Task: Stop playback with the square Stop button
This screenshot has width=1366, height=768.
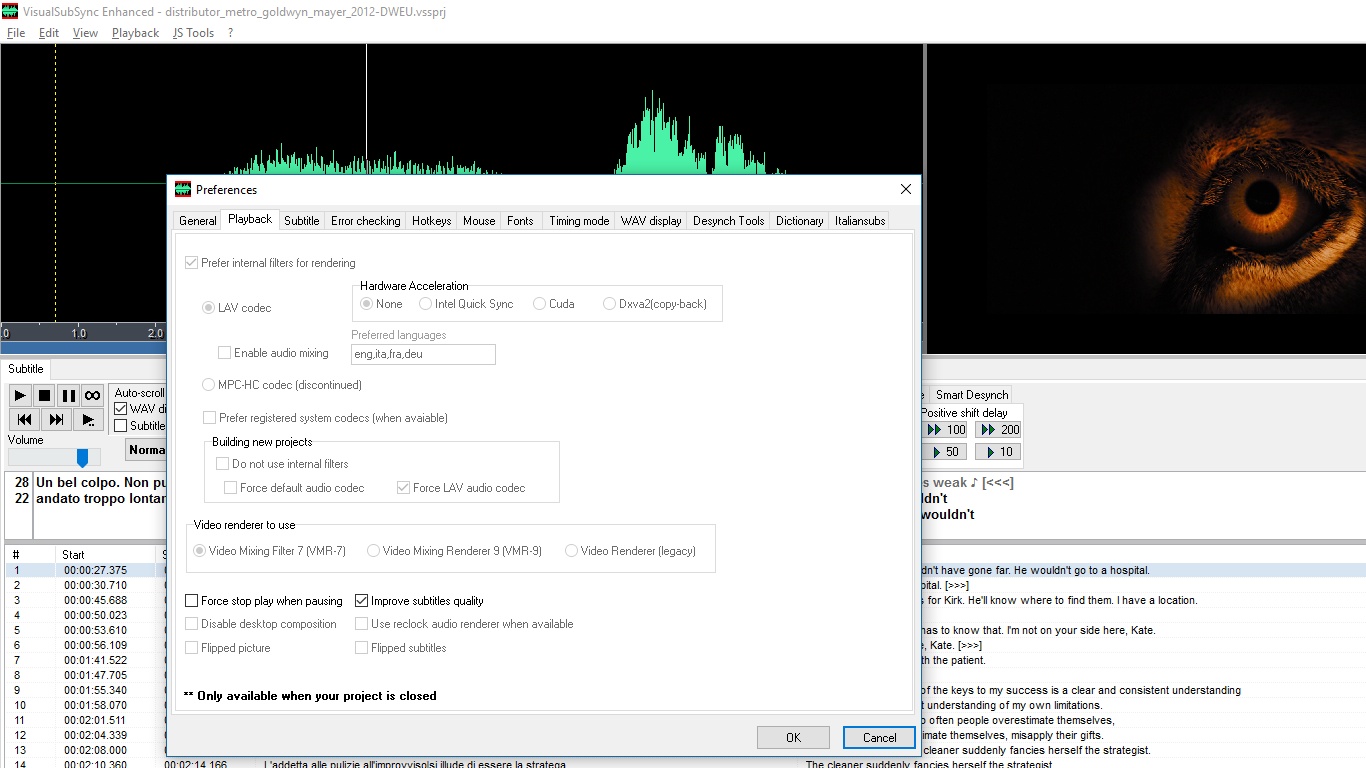Action: tap(44, 396)
